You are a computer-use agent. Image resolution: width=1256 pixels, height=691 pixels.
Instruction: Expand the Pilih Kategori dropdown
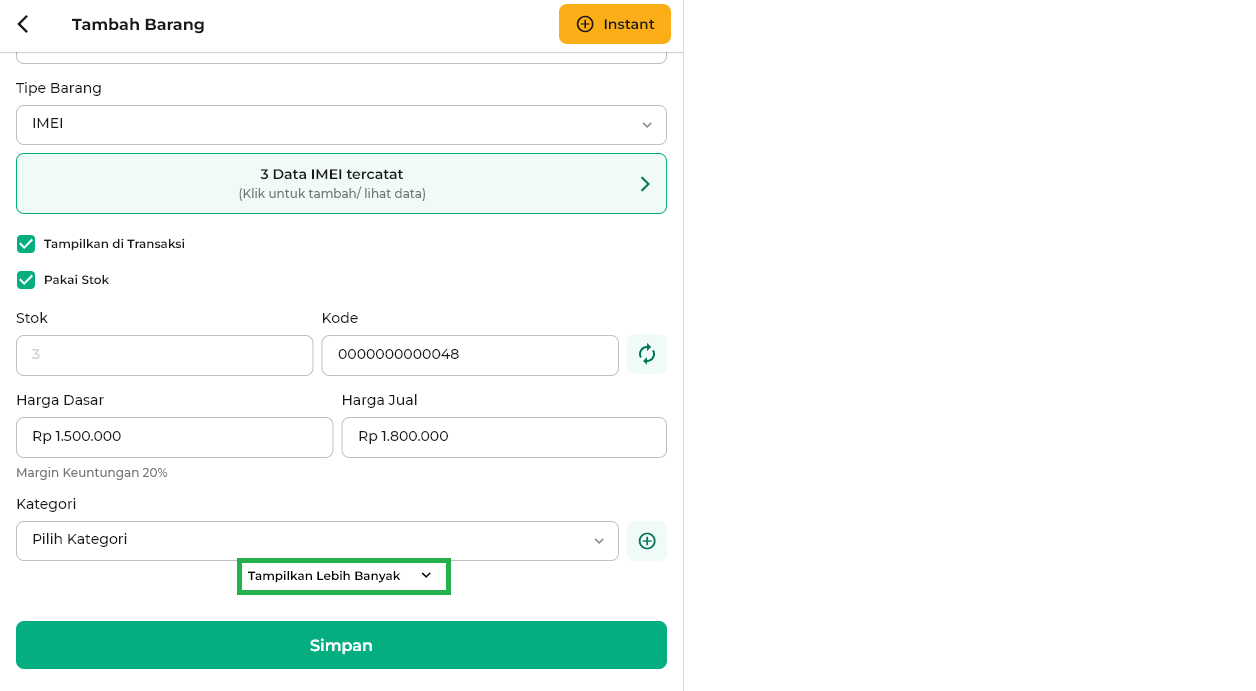pyautogui.click(x=317, y=541)
